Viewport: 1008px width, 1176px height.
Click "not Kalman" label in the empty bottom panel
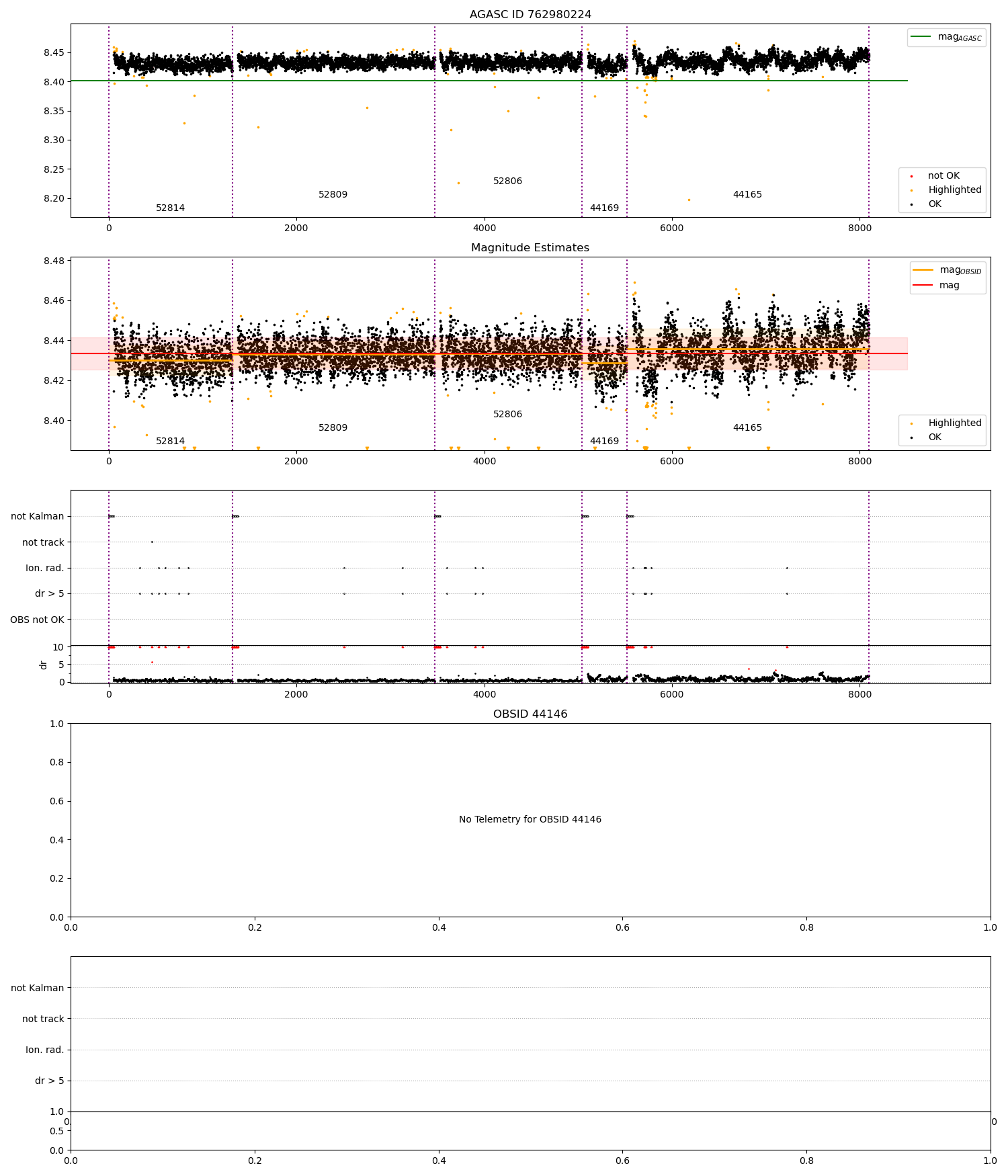tap(38, 988)
